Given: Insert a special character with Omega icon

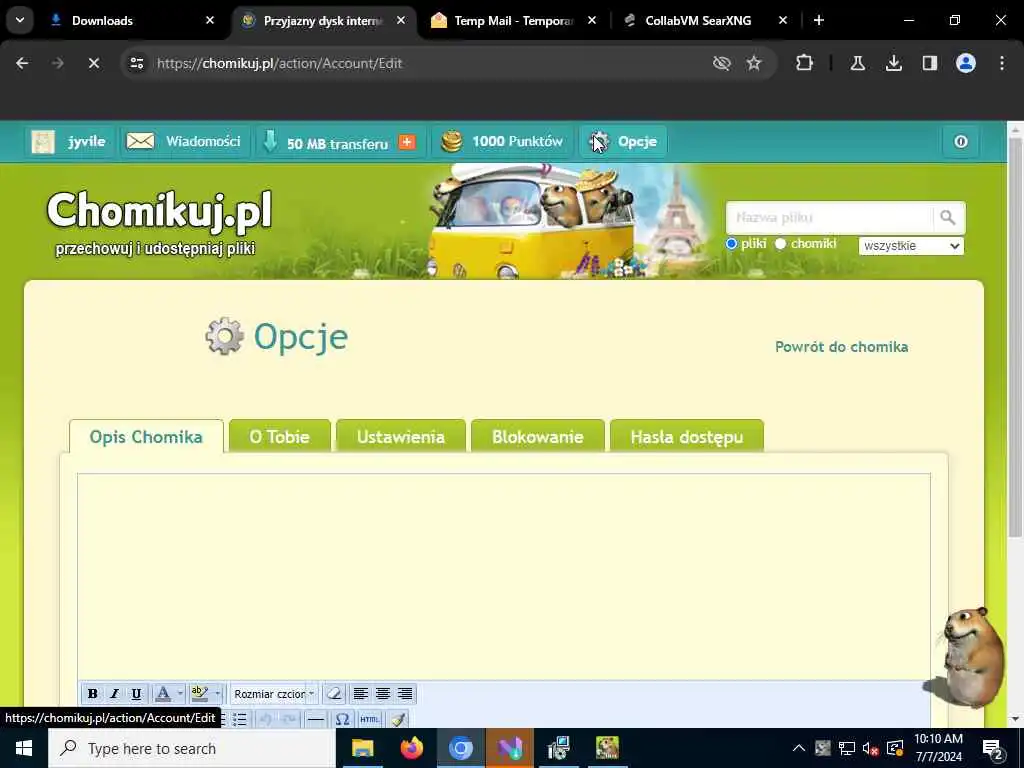Looking at the screenshot, I should (x=342, y=720).
